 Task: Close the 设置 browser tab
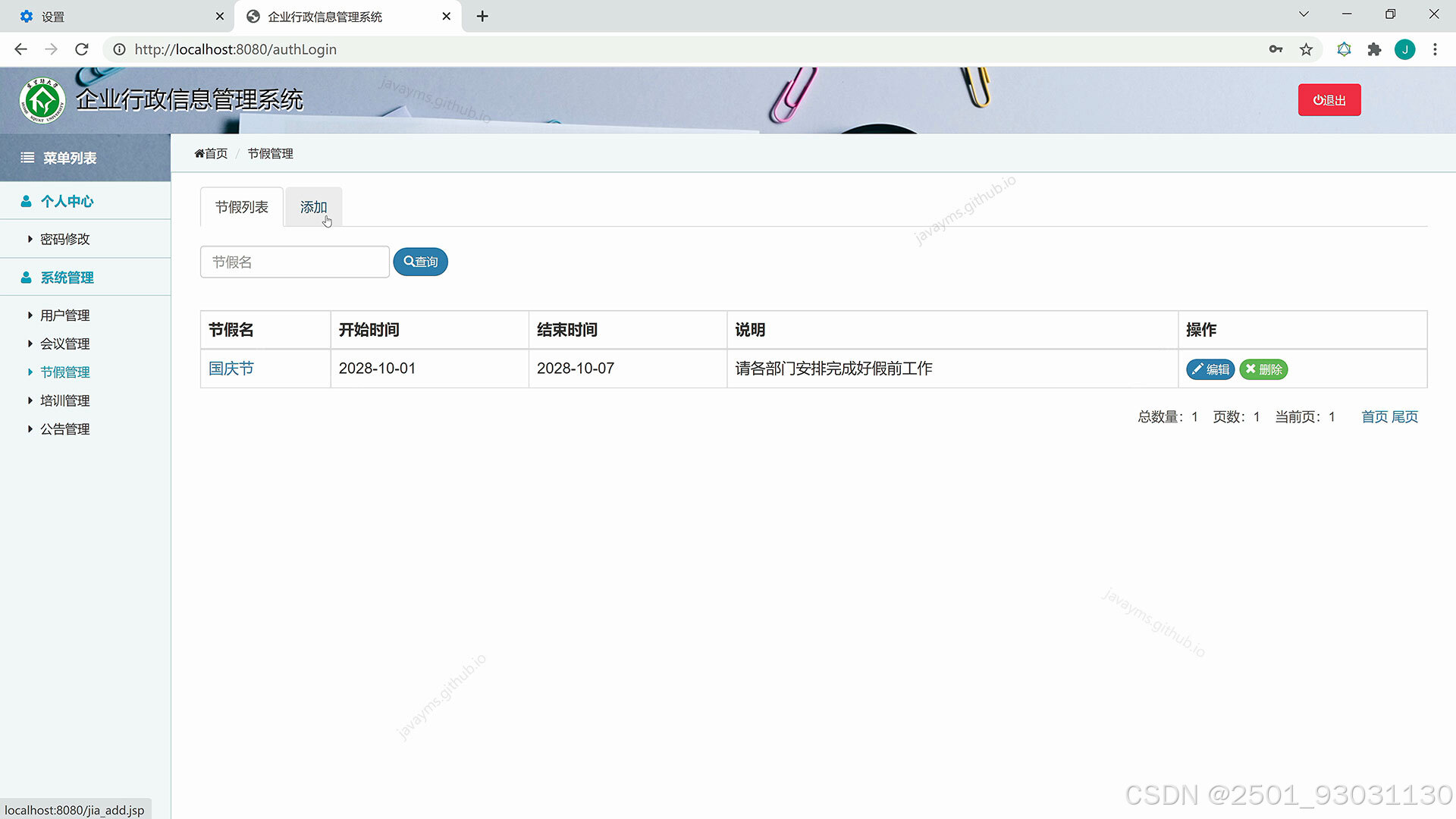coord(220,16)
